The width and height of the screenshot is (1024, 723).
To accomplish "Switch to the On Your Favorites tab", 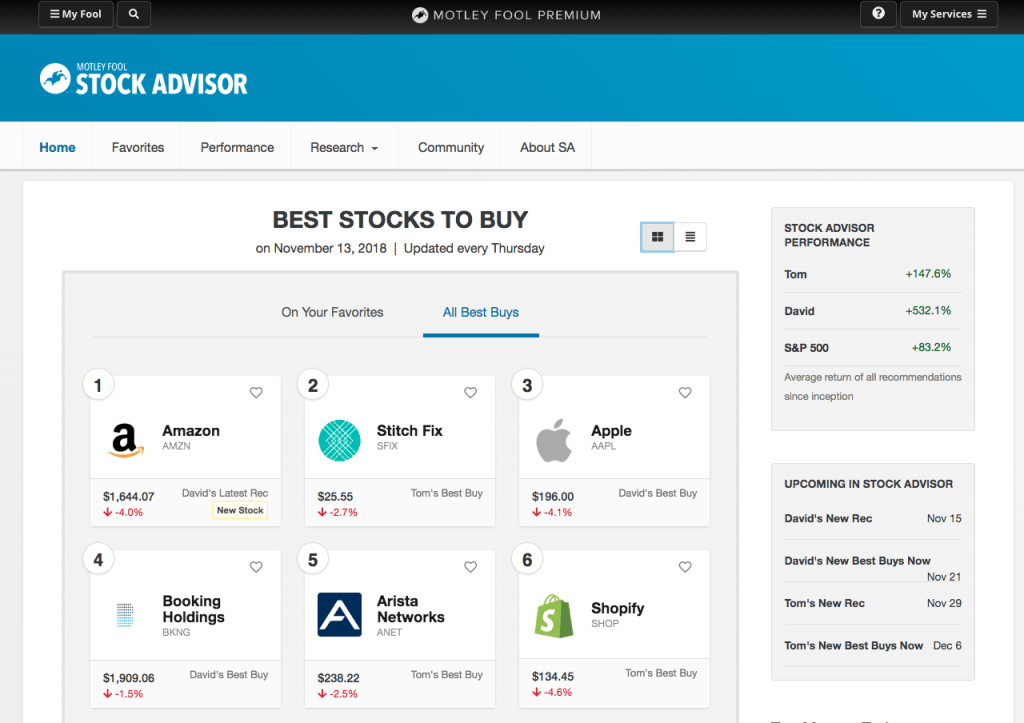I will 332,312.
